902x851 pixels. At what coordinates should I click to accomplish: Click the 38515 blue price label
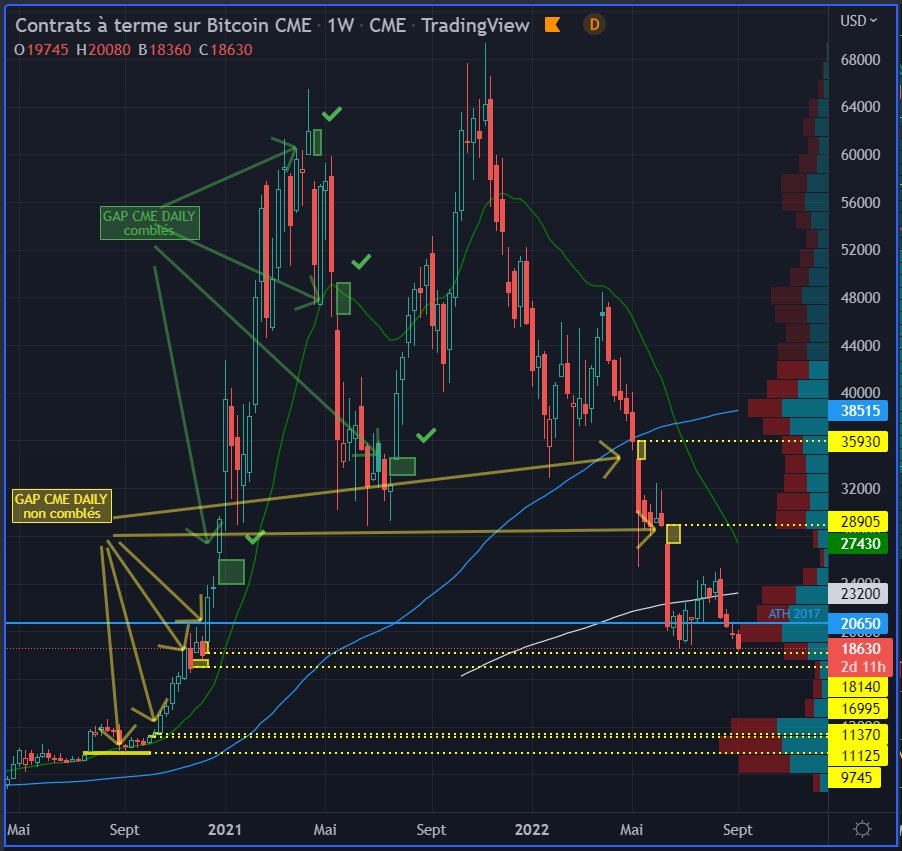[857, 410]
